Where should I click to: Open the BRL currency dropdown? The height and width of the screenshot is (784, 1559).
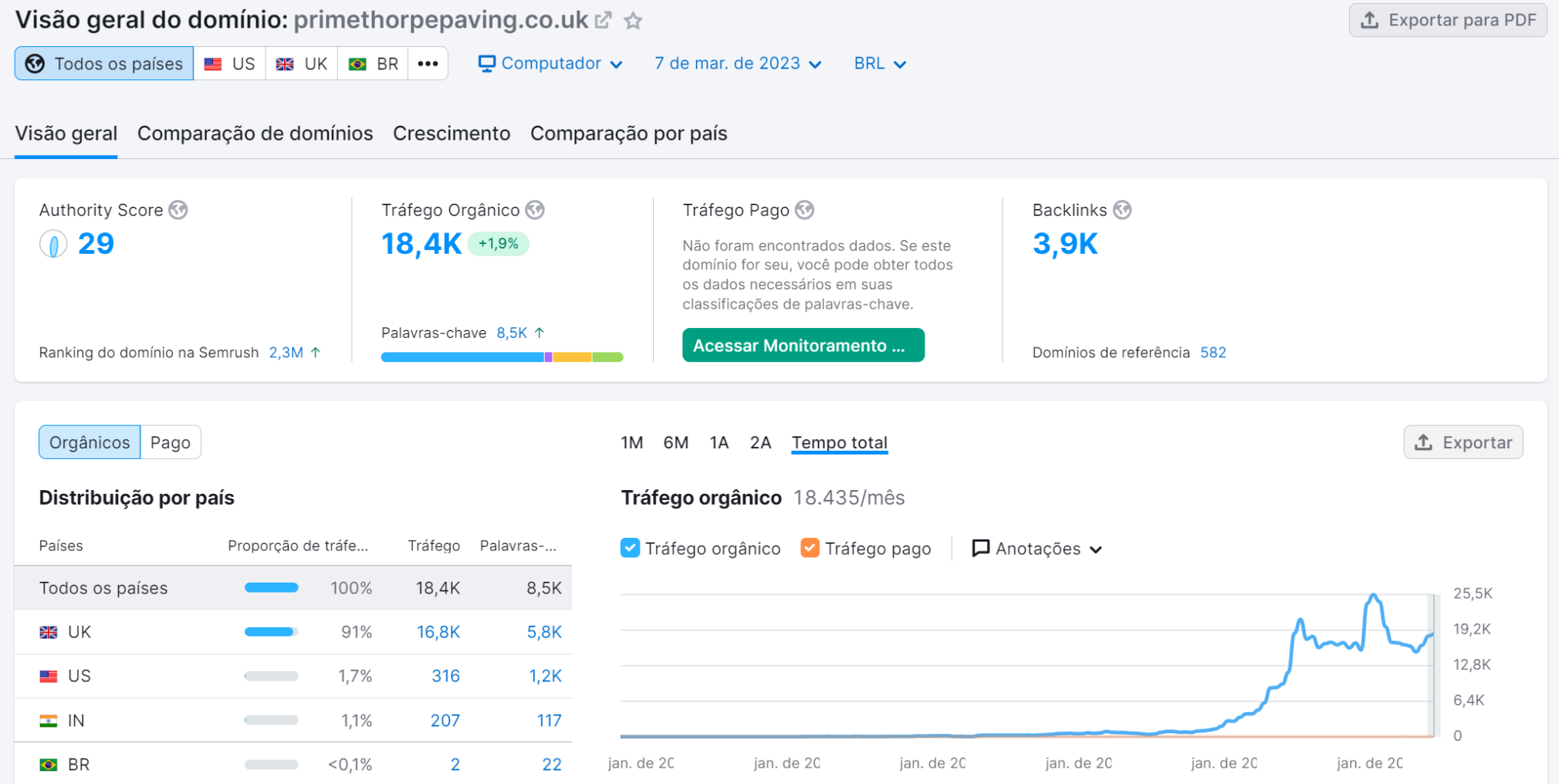pos(880,63)
